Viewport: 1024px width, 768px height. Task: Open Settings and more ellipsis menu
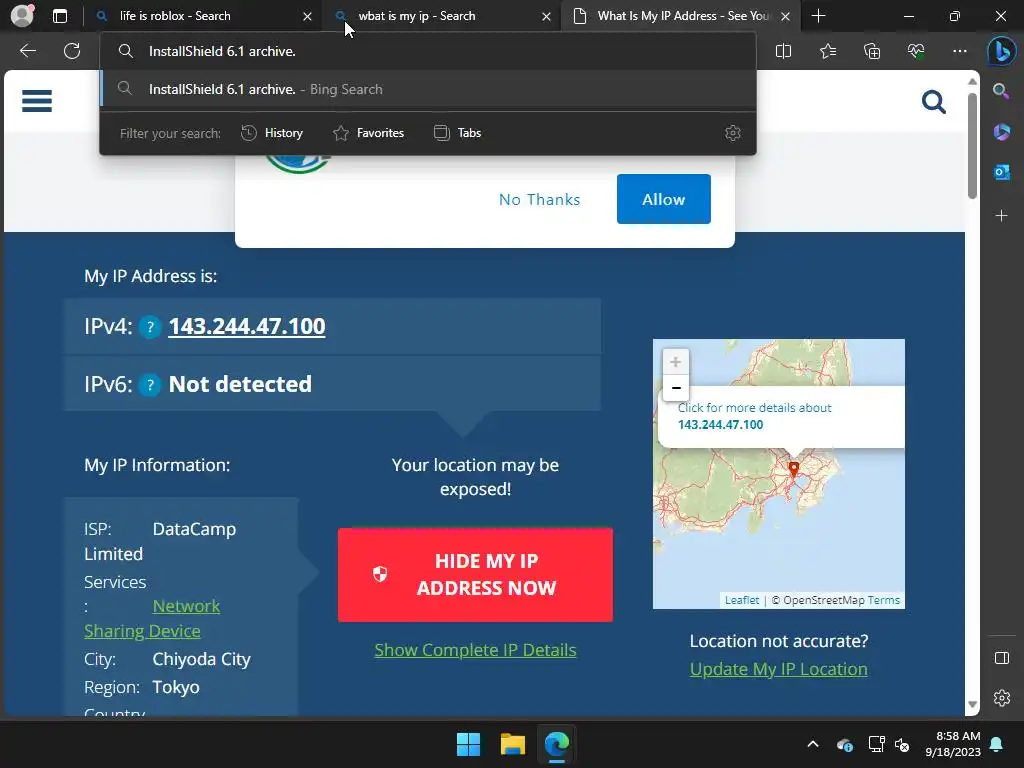pos(960,51)
